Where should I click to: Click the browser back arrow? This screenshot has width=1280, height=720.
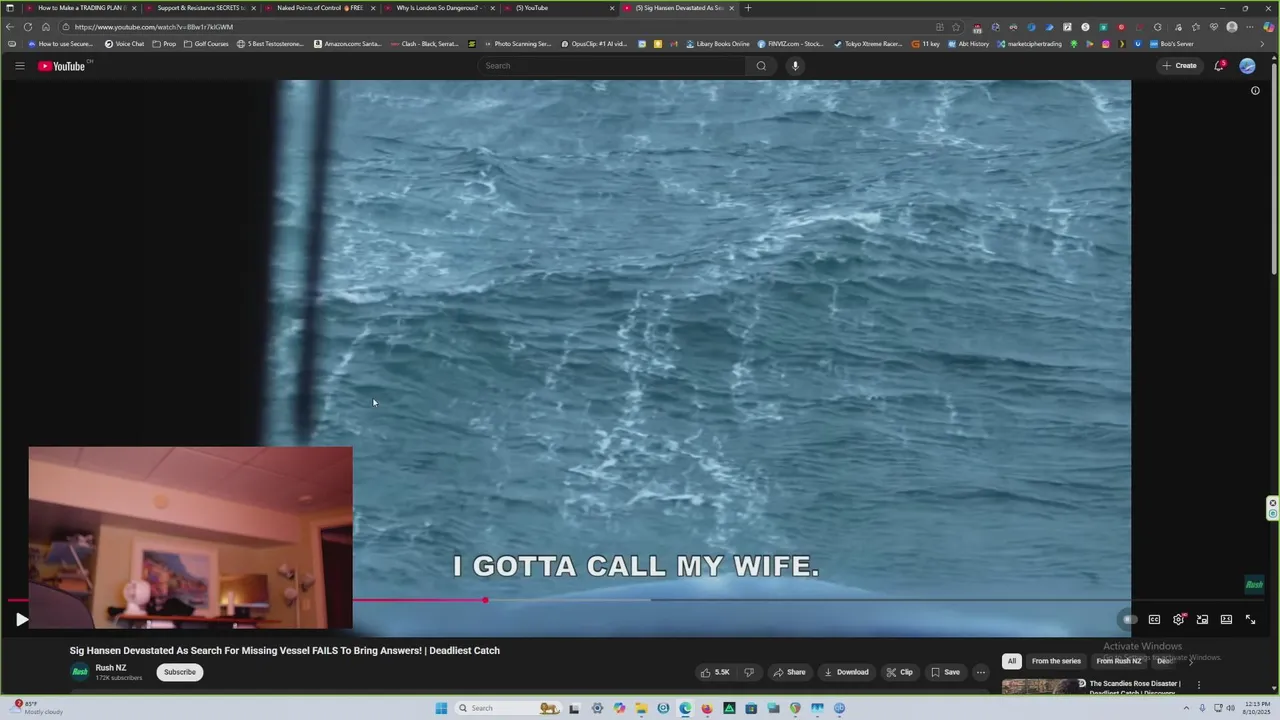(x=10, y=27)
